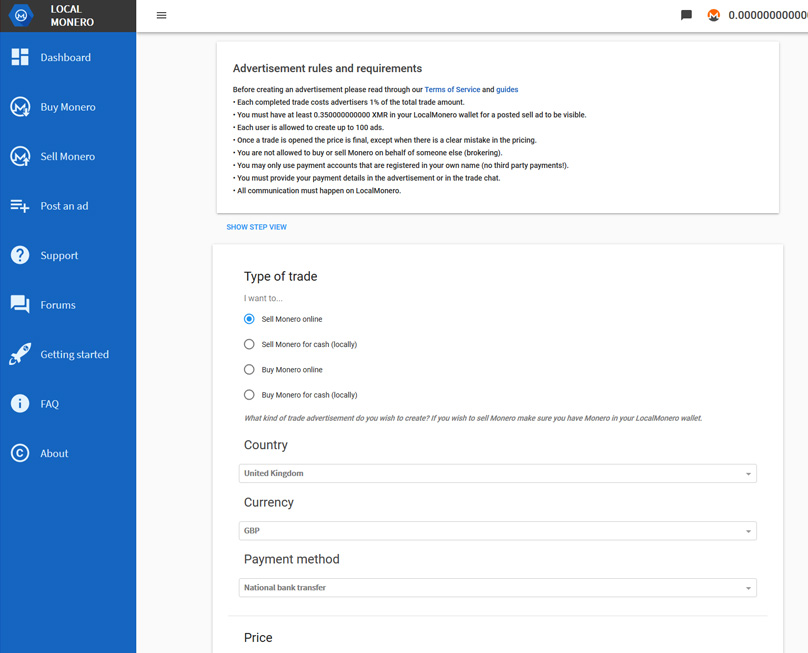This screenshot has width=808, height=653.
Task: Open the Currency dropdown showing GBP
Action: click(497, 530)
